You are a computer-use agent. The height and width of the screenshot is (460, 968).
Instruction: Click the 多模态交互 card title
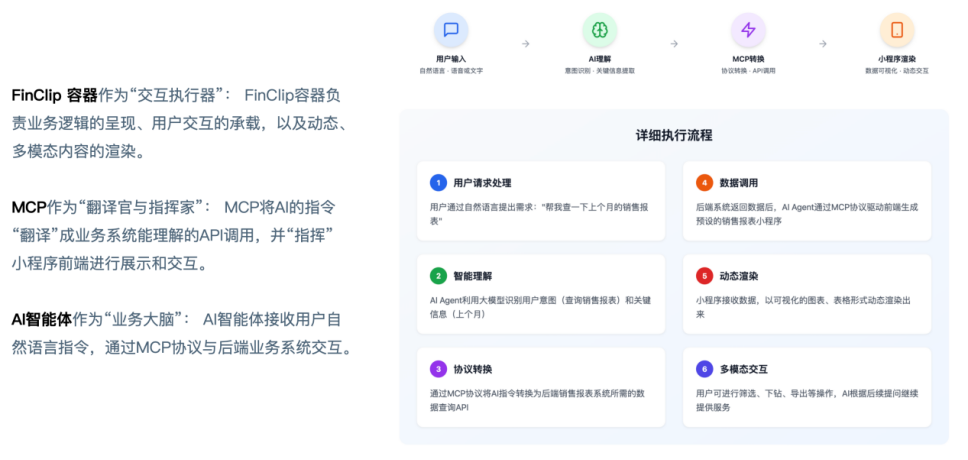(743, 370)
